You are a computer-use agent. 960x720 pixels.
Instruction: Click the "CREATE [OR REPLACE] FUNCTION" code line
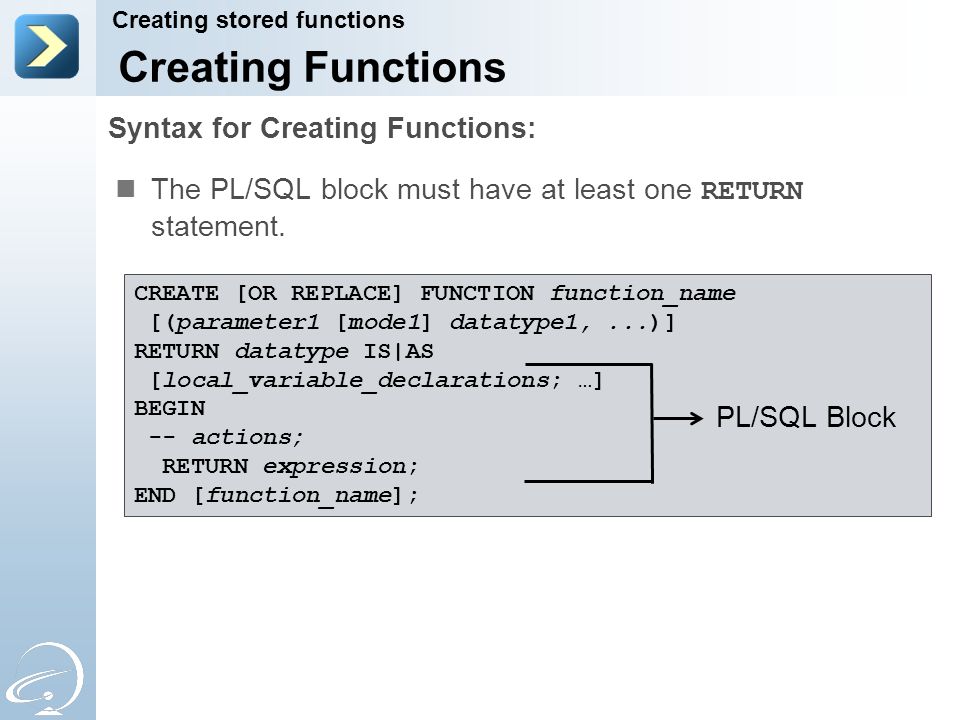[435, 293]
